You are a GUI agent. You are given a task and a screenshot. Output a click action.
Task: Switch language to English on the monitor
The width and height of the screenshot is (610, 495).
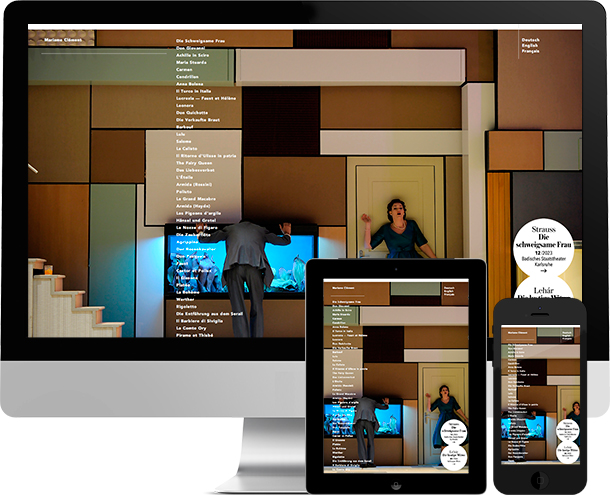click(530, 46)
